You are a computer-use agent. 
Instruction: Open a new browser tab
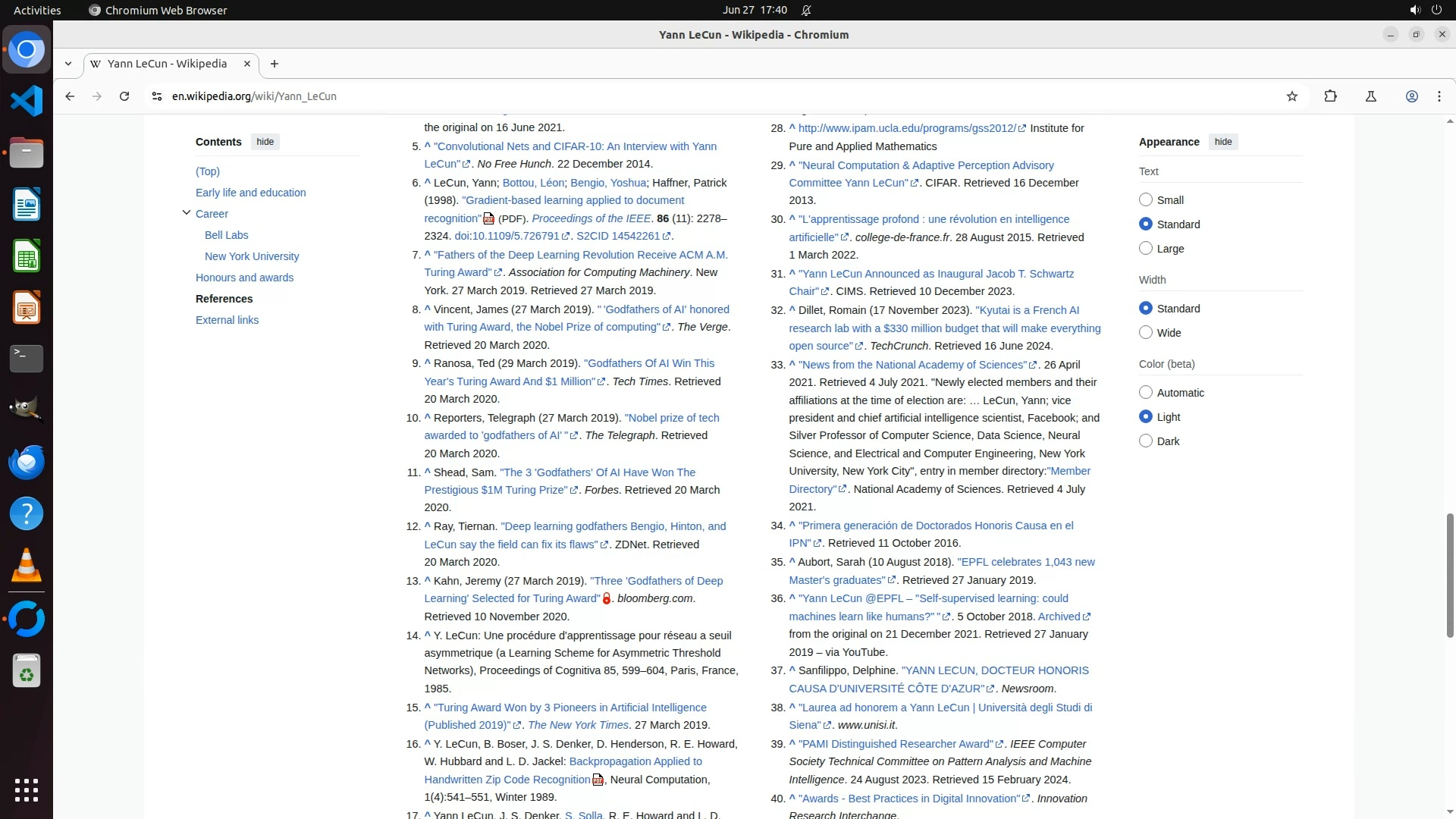275,64
